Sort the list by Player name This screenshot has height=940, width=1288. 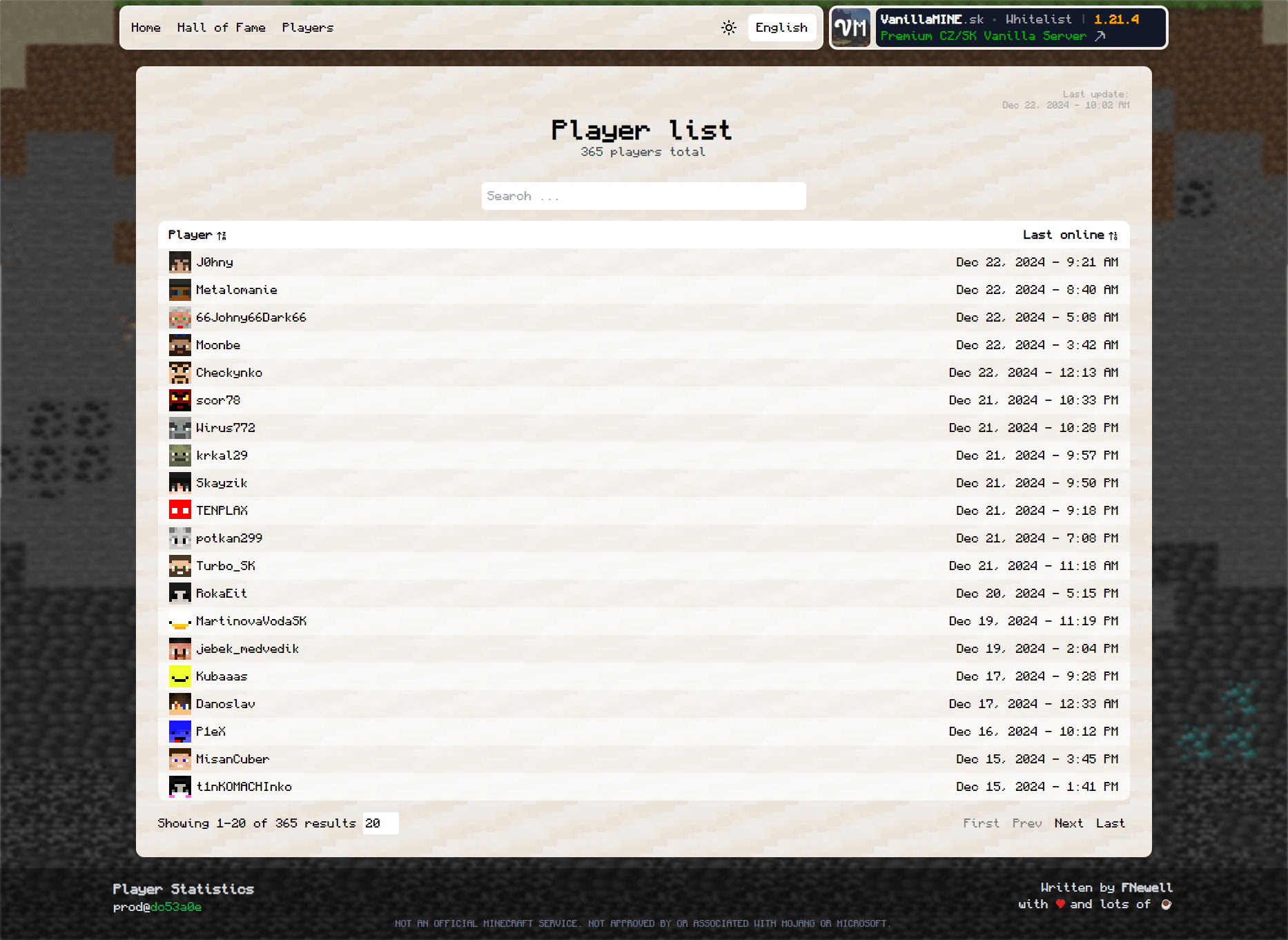point(197,235)
